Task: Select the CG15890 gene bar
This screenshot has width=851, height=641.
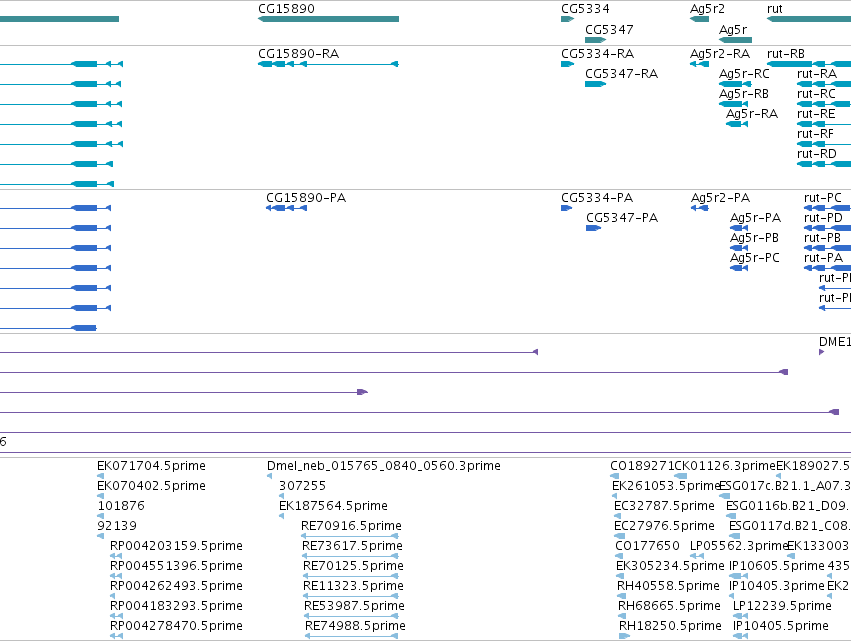Action: [x=328, y=19]
